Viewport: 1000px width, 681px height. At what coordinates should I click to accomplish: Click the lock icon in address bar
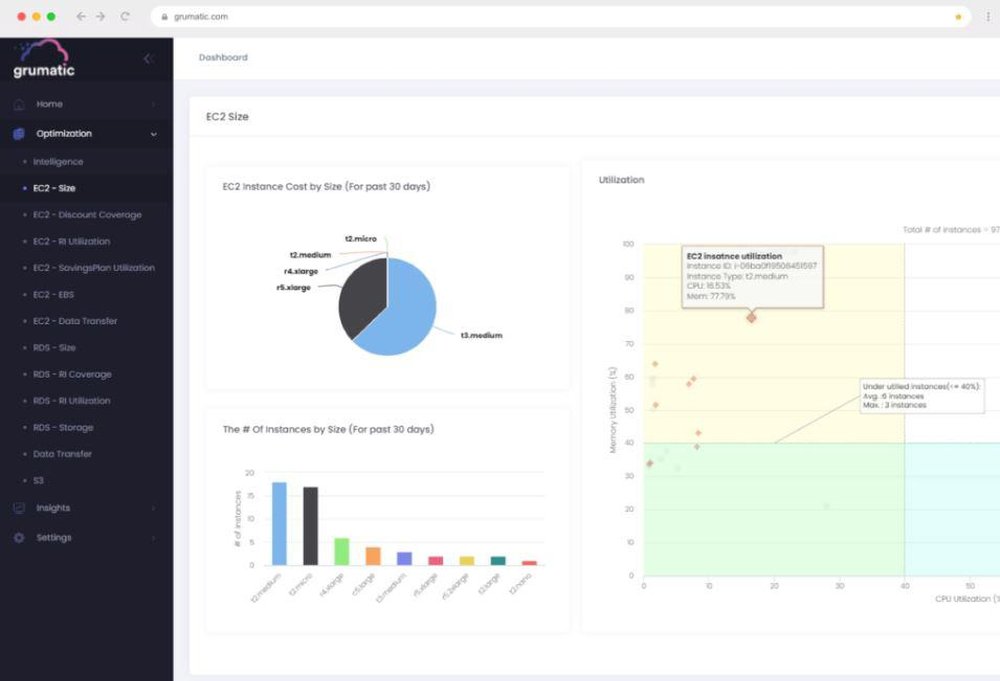tap(165, 17)
